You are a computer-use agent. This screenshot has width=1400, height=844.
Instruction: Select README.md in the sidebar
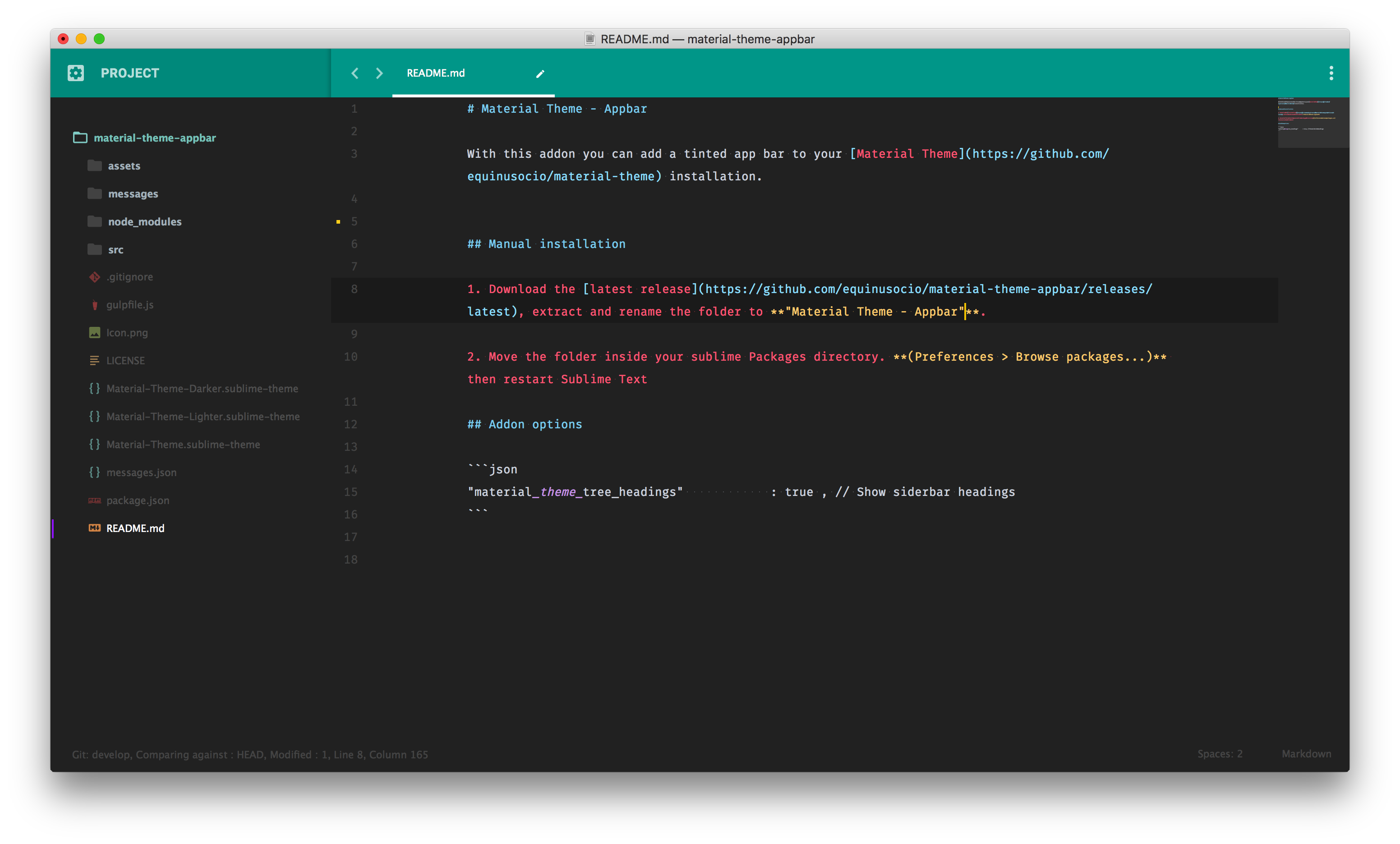tap(135, 527)
